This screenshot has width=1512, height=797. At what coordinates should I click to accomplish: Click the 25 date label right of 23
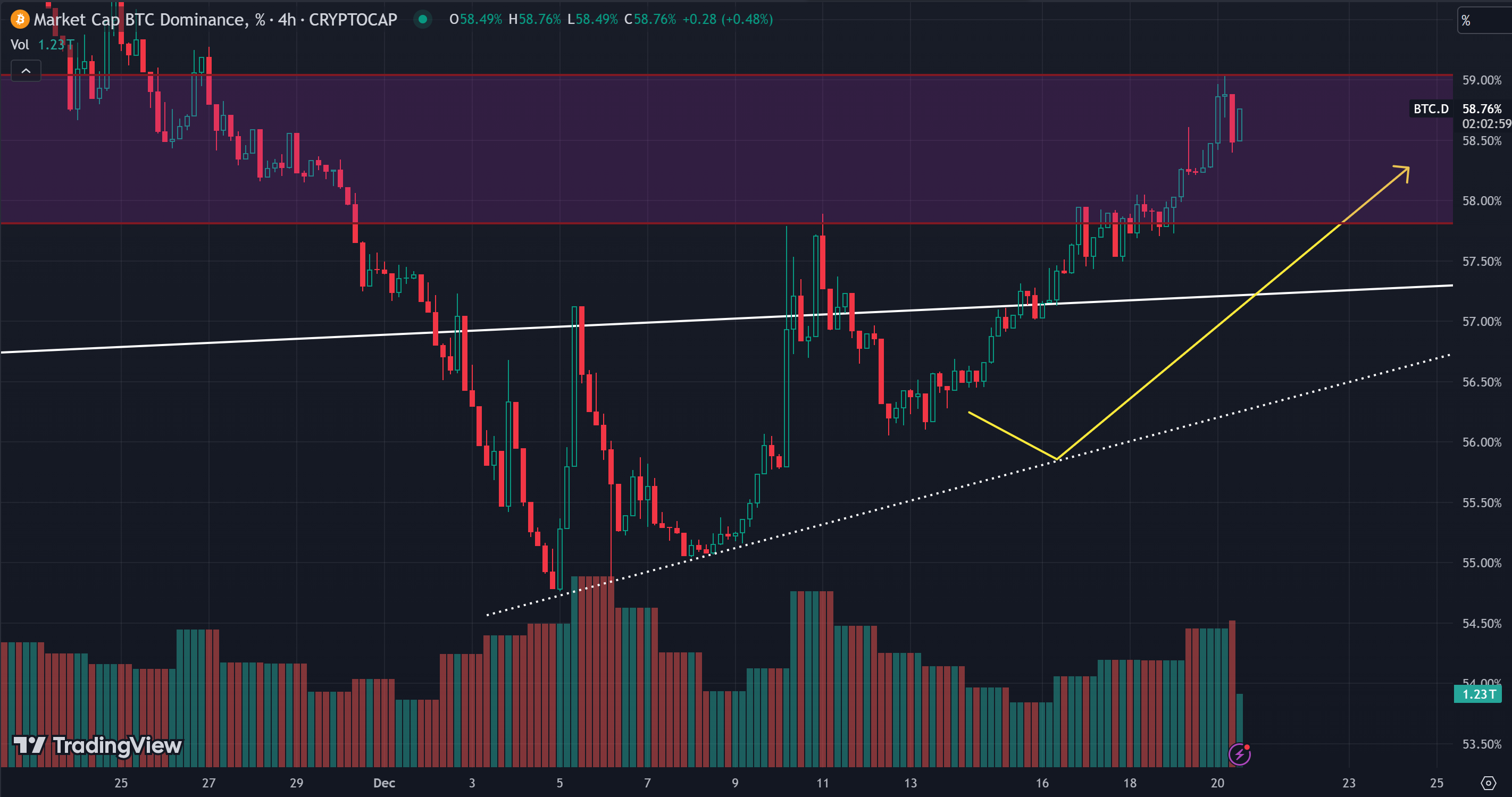pyautogui.click(x=1436, y=783)
